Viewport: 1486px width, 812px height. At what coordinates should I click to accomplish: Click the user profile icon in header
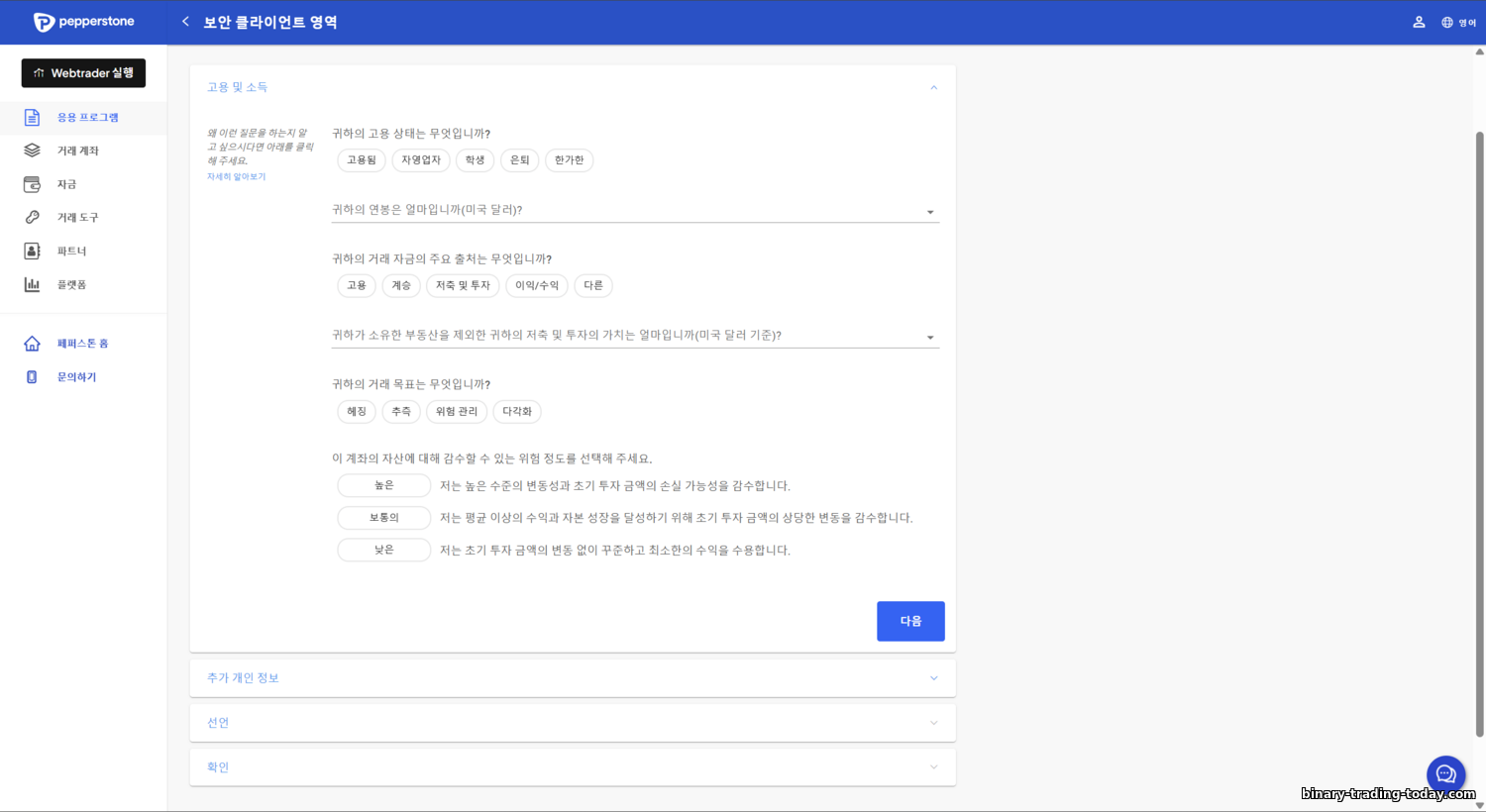coord(1419,22)
